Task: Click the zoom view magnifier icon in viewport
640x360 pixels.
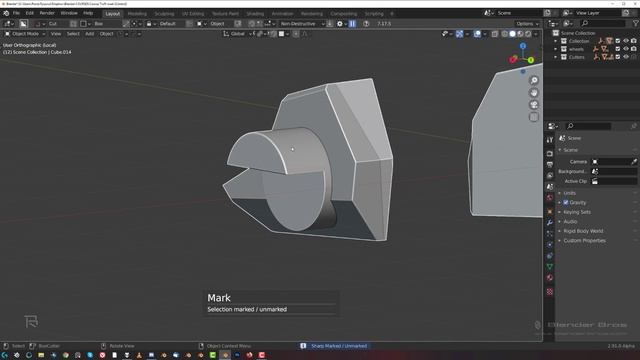Action: point(534,80)
